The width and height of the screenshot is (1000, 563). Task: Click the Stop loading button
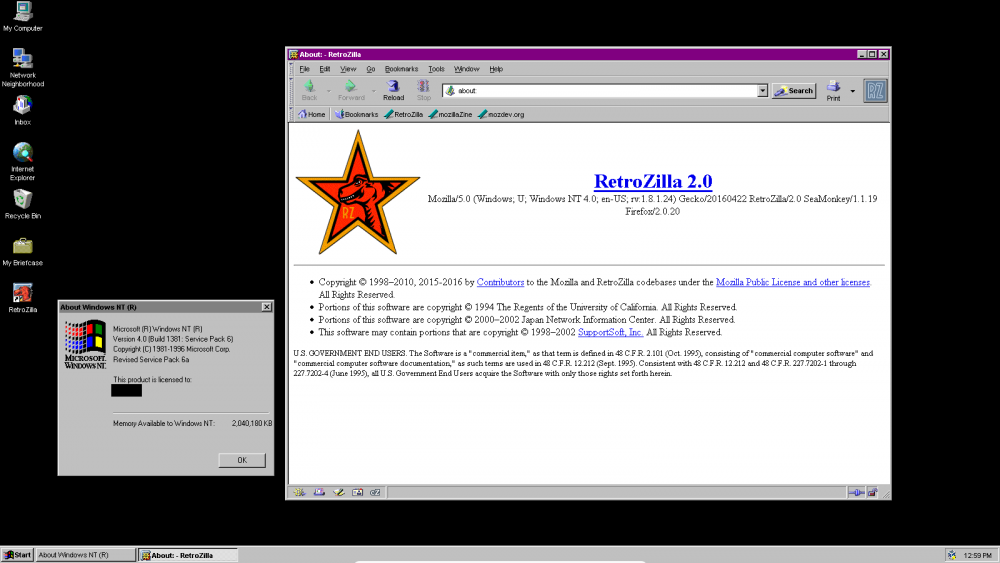[x=423, y=91]
